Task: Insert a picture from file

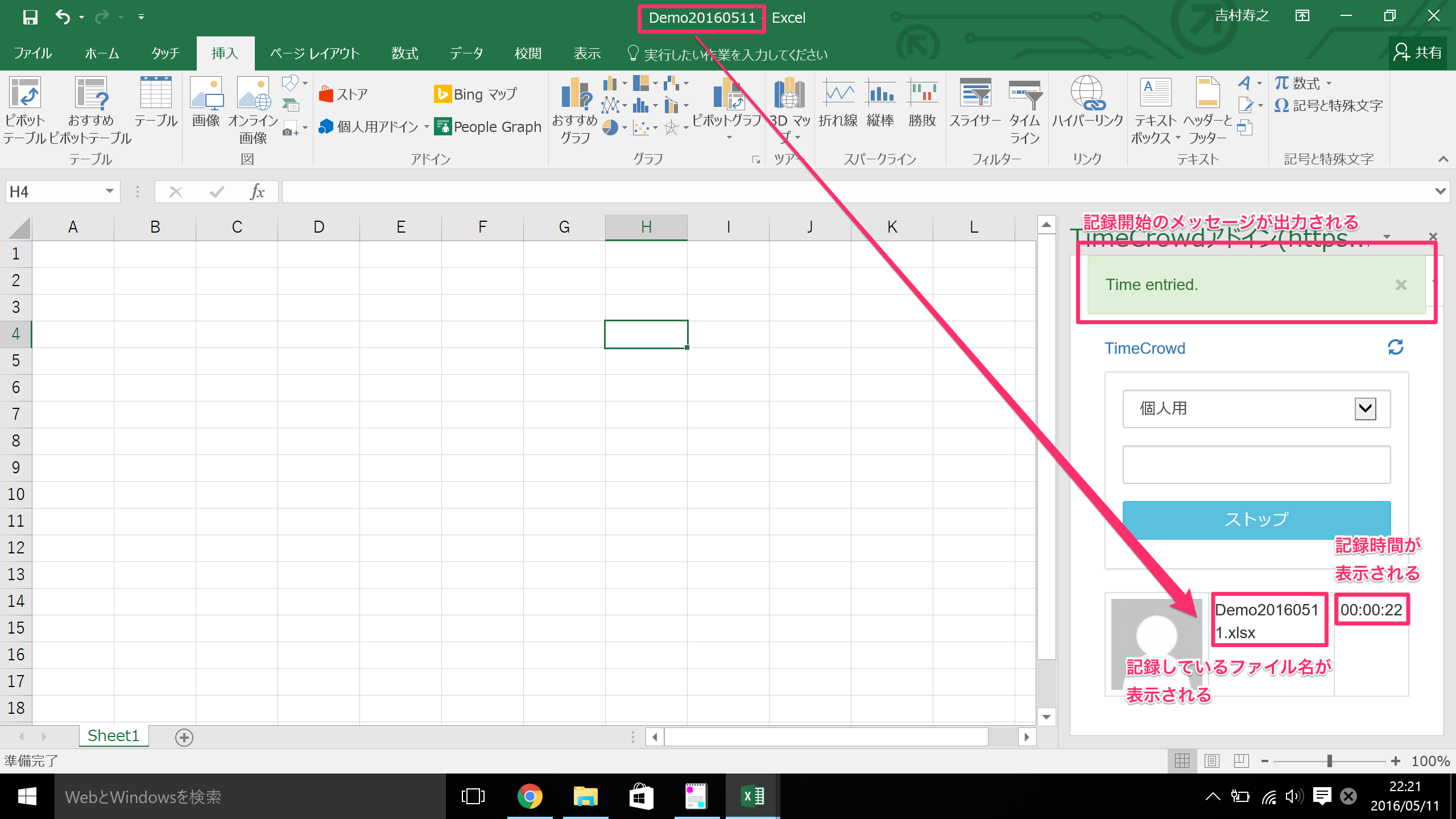Action: [206, 102]
